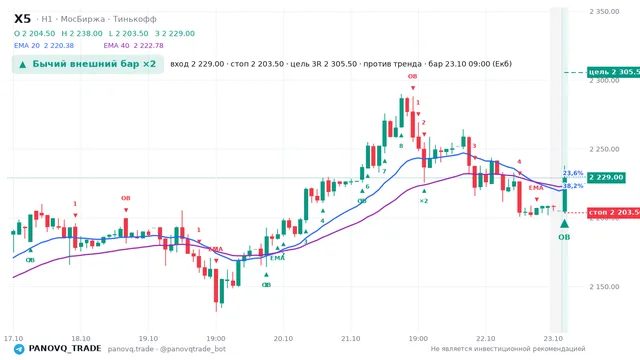Click the вход 2 229.00 trade setup description line
Image resolution: width=640 pixels, height=360 pixels.
[341, 64]
